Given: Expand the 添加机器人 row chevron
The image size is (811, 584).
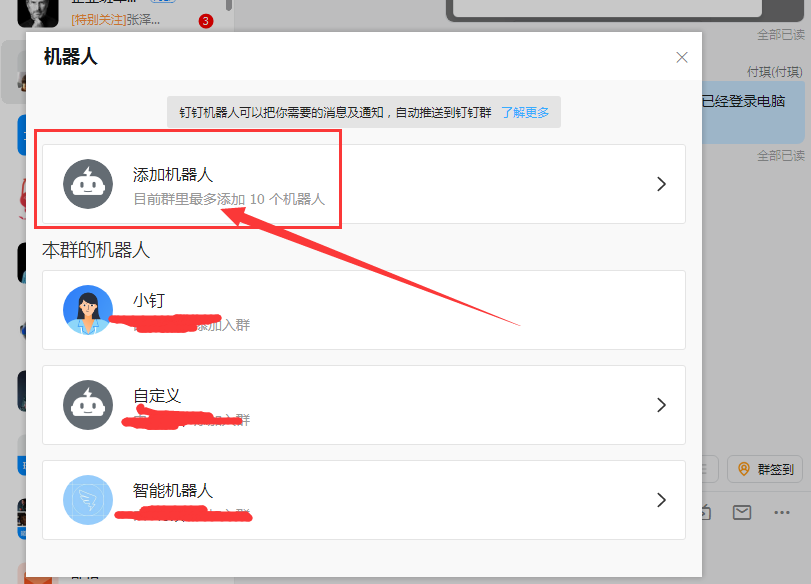Looking at the screenshot, I should click(661, 184).
